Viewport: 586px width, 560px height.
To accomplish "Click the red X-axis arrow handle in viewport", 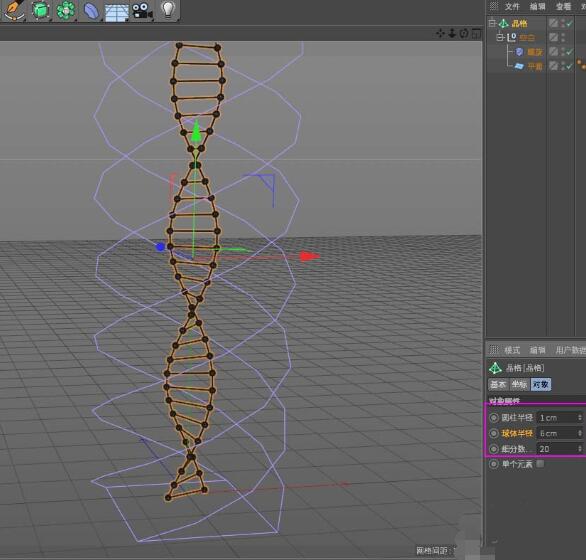I will (310, 256).
